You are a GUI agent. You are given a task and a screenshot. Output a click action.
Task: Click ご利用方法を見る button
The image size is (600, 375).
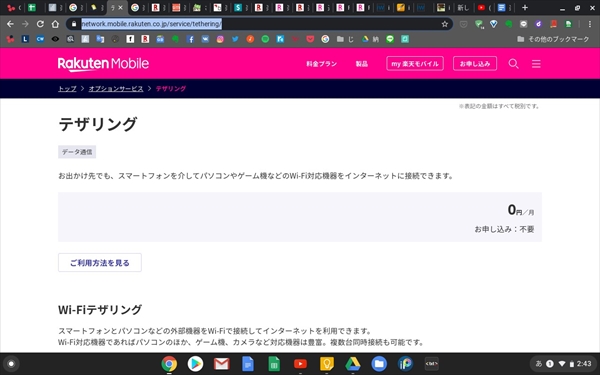[100, 262]
